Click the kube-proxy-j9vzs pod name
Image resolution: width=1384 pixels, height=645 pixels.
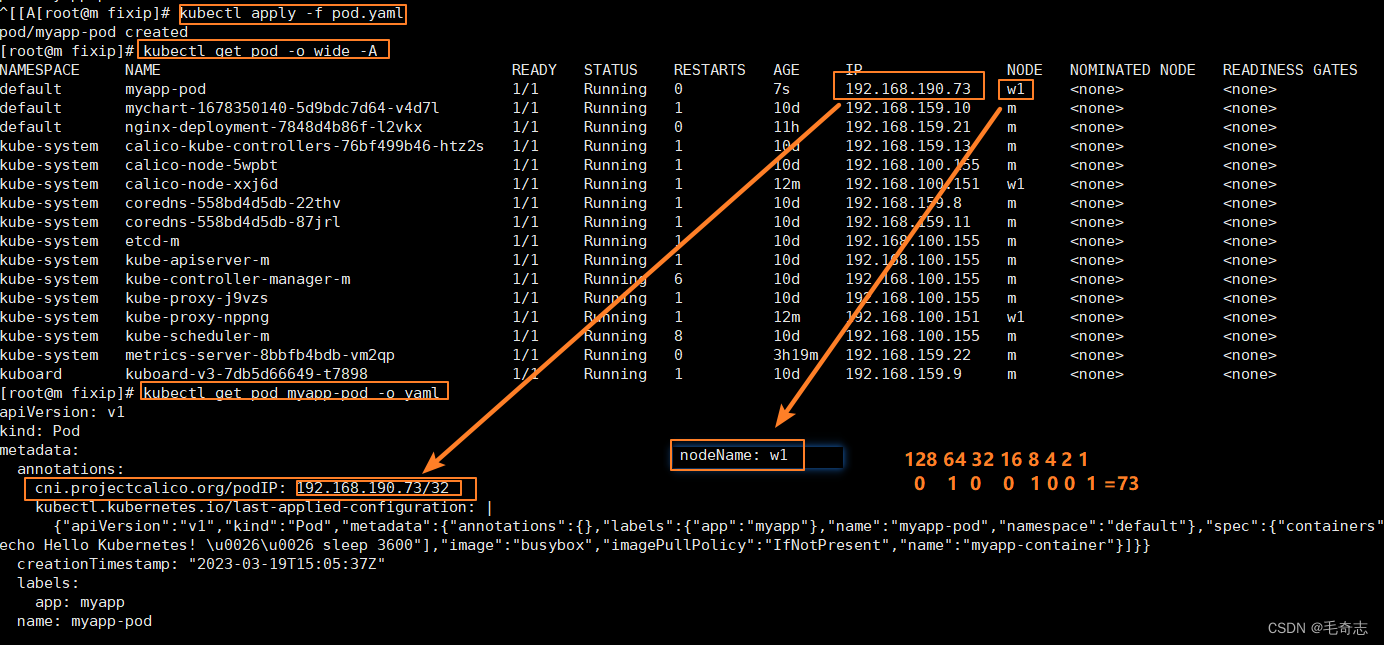coord(196,298)
